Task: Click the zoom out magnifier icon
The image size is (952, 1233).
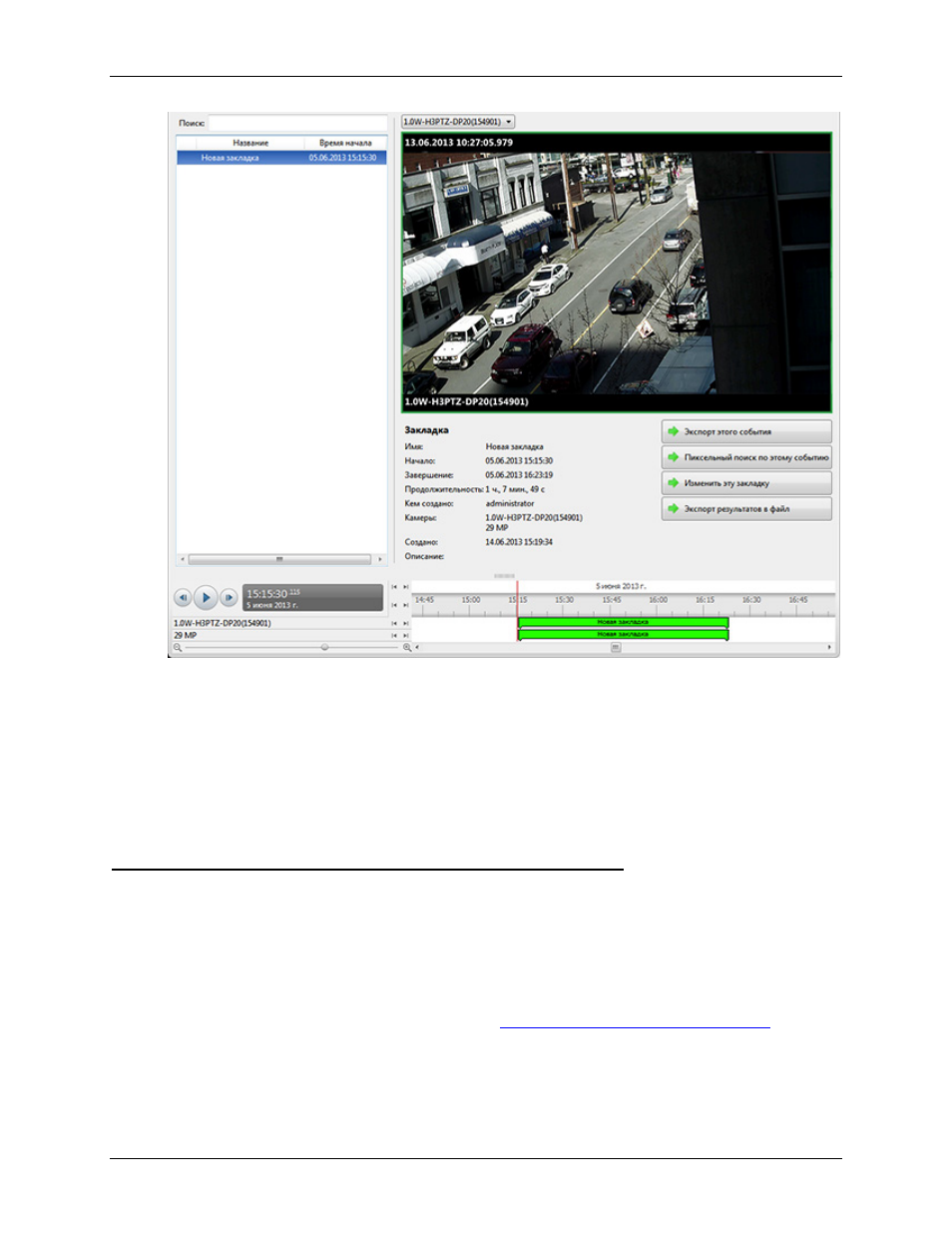Action: 178,648
